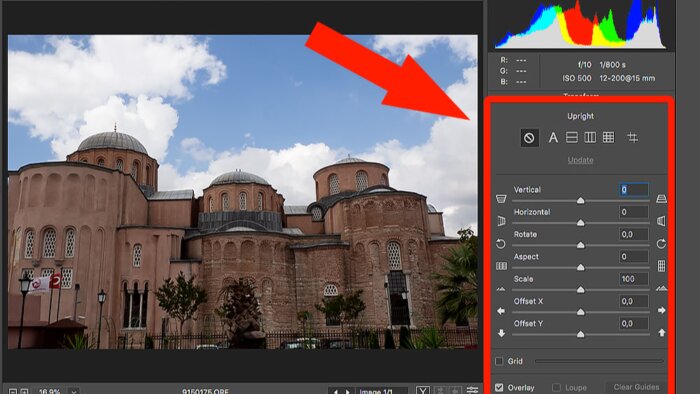The width and height of the screenshot is (700, 394).
Task: Click the Aspect slider handle
Action: pos(580,267)
